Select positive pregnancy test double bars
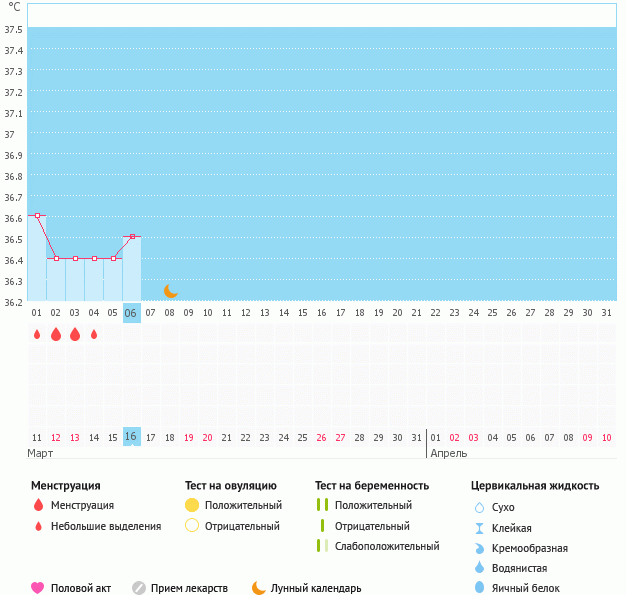The height and width of the screenshot is (595, 626). tap(321, 505)
